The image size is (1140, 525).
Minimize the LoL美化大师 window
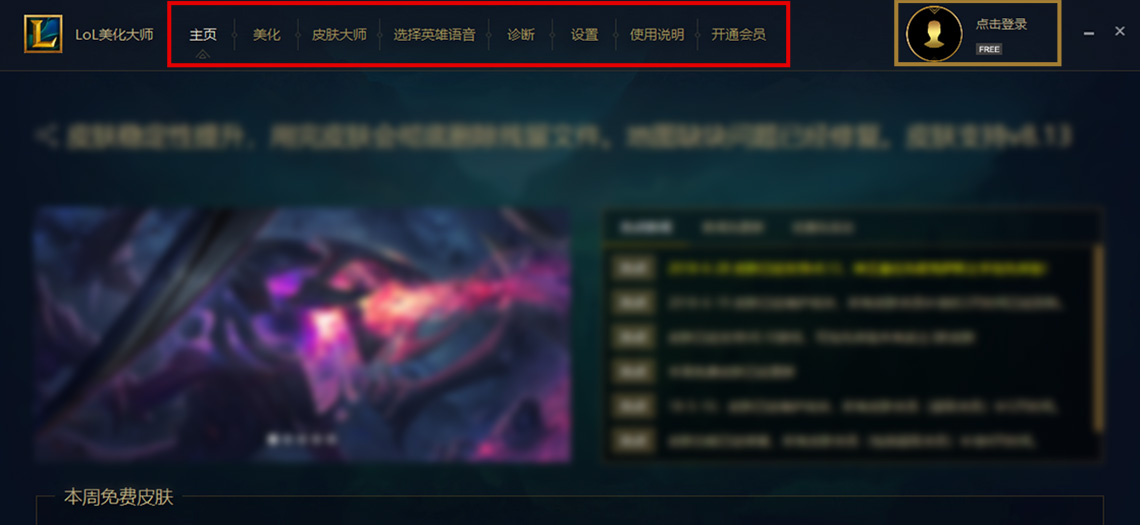pyautogui.click(x=1088, y=33)
